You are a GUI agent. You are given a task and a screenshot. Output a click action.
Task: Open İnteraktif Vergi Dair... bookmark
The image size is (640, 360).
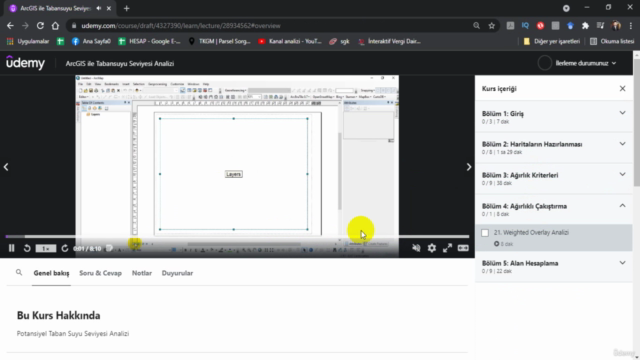tap(389, 41)
